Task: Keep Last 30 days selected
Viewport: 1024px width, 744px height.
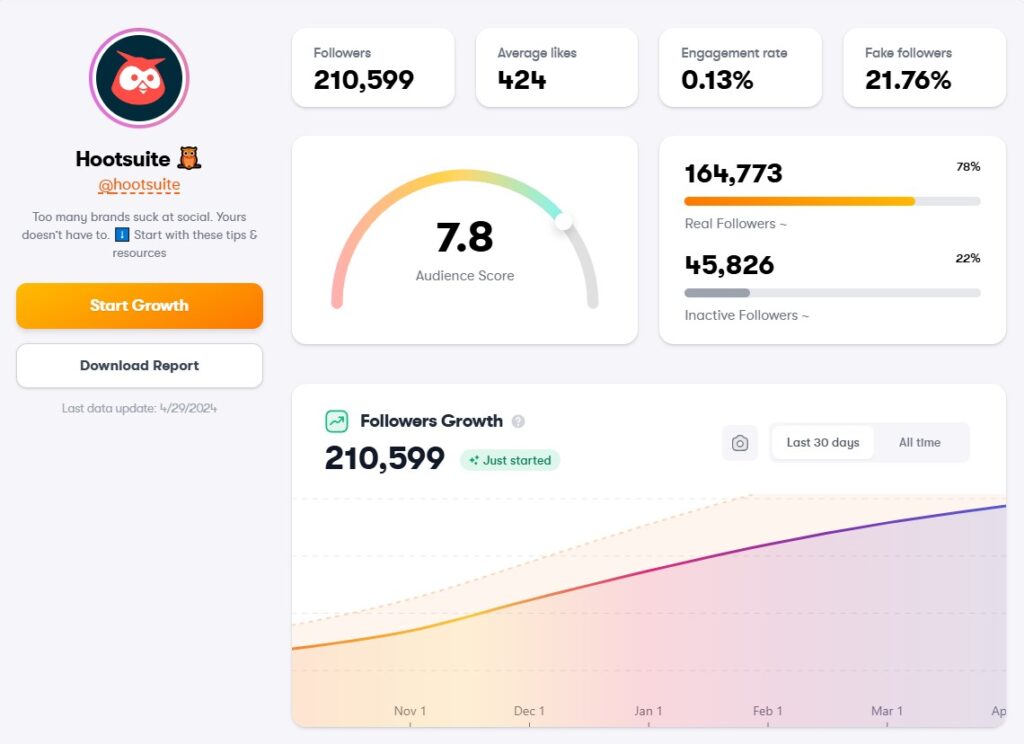Action: (x=822, y=442)
